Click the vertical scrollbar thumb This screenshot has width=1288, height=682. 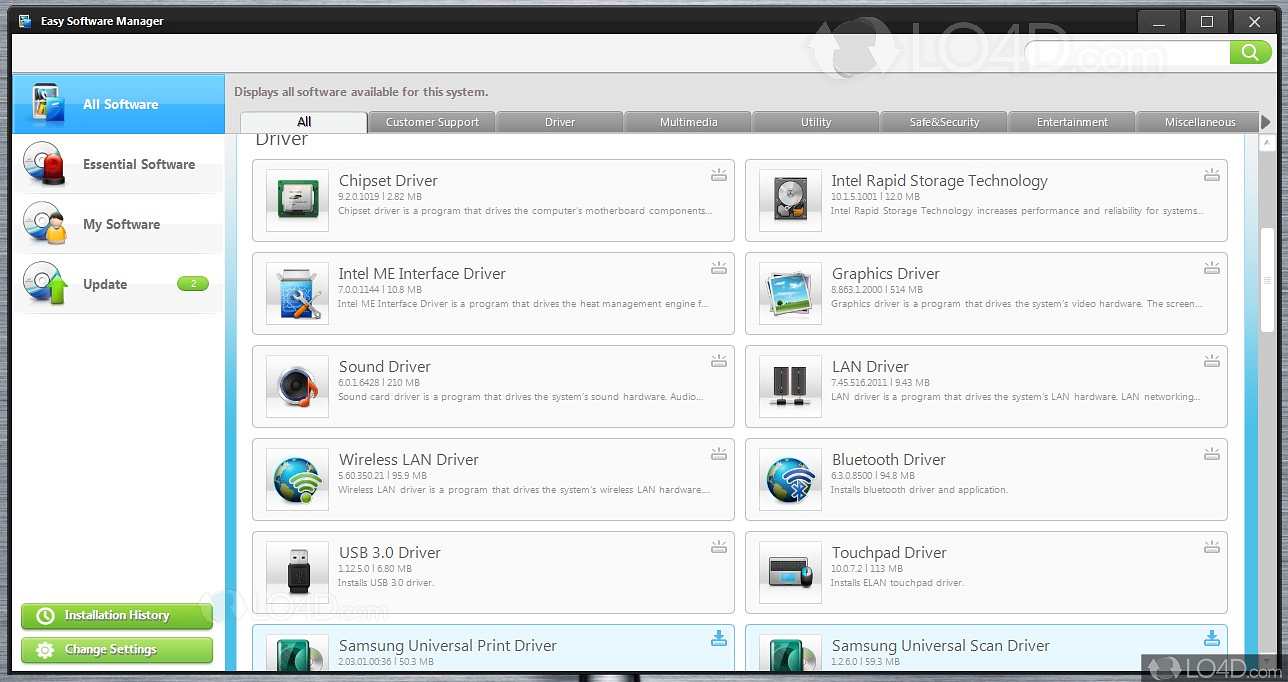tap(1268, 280)
